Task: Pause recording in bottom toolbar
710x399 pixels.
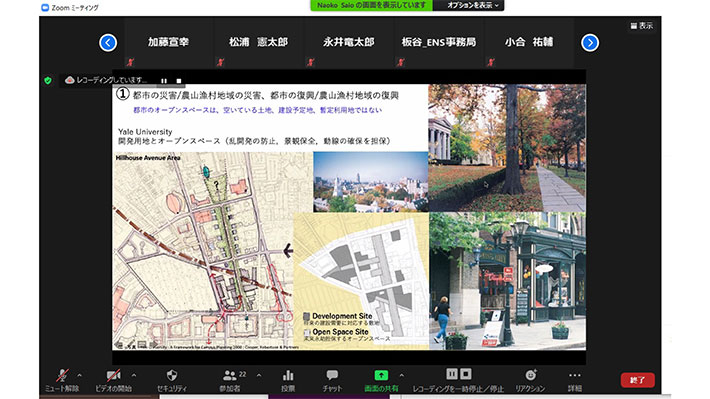Action: pos(452,374)
